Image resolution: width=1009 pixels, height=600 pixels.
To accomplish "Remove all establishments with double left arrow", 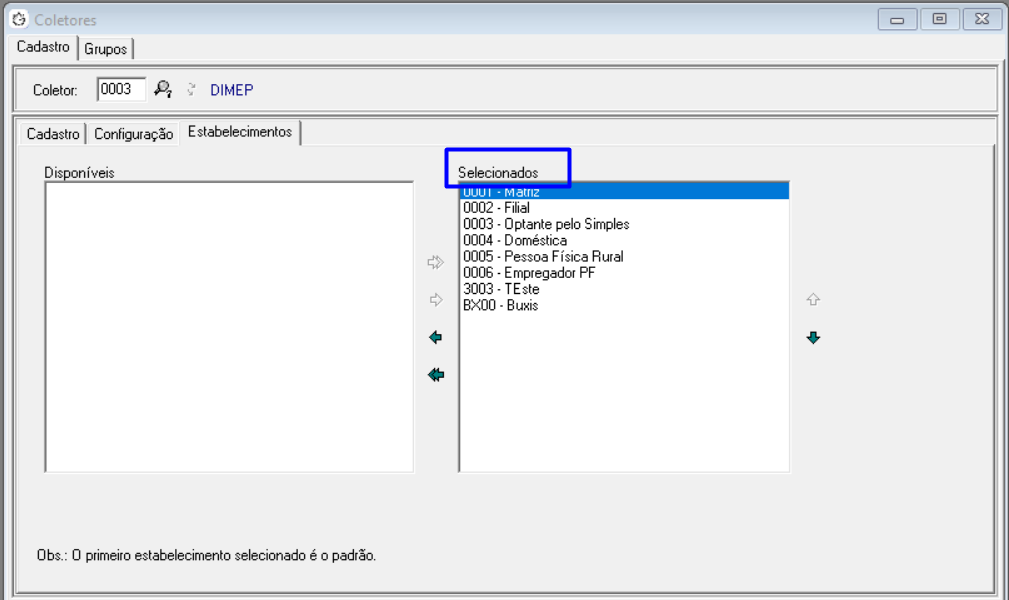I will pos(435,375).
